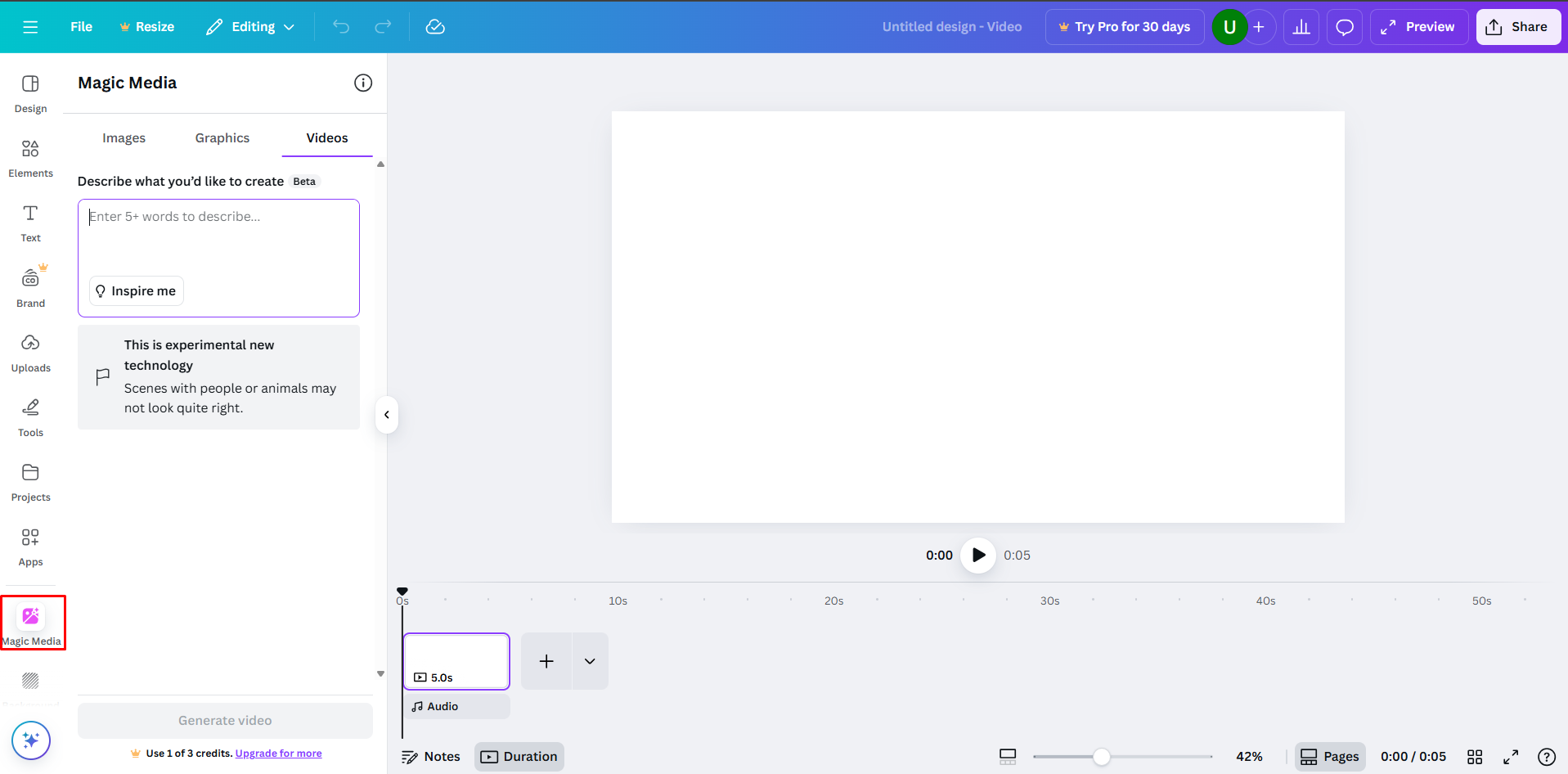Open the comments panel

tap(1344, 27)
